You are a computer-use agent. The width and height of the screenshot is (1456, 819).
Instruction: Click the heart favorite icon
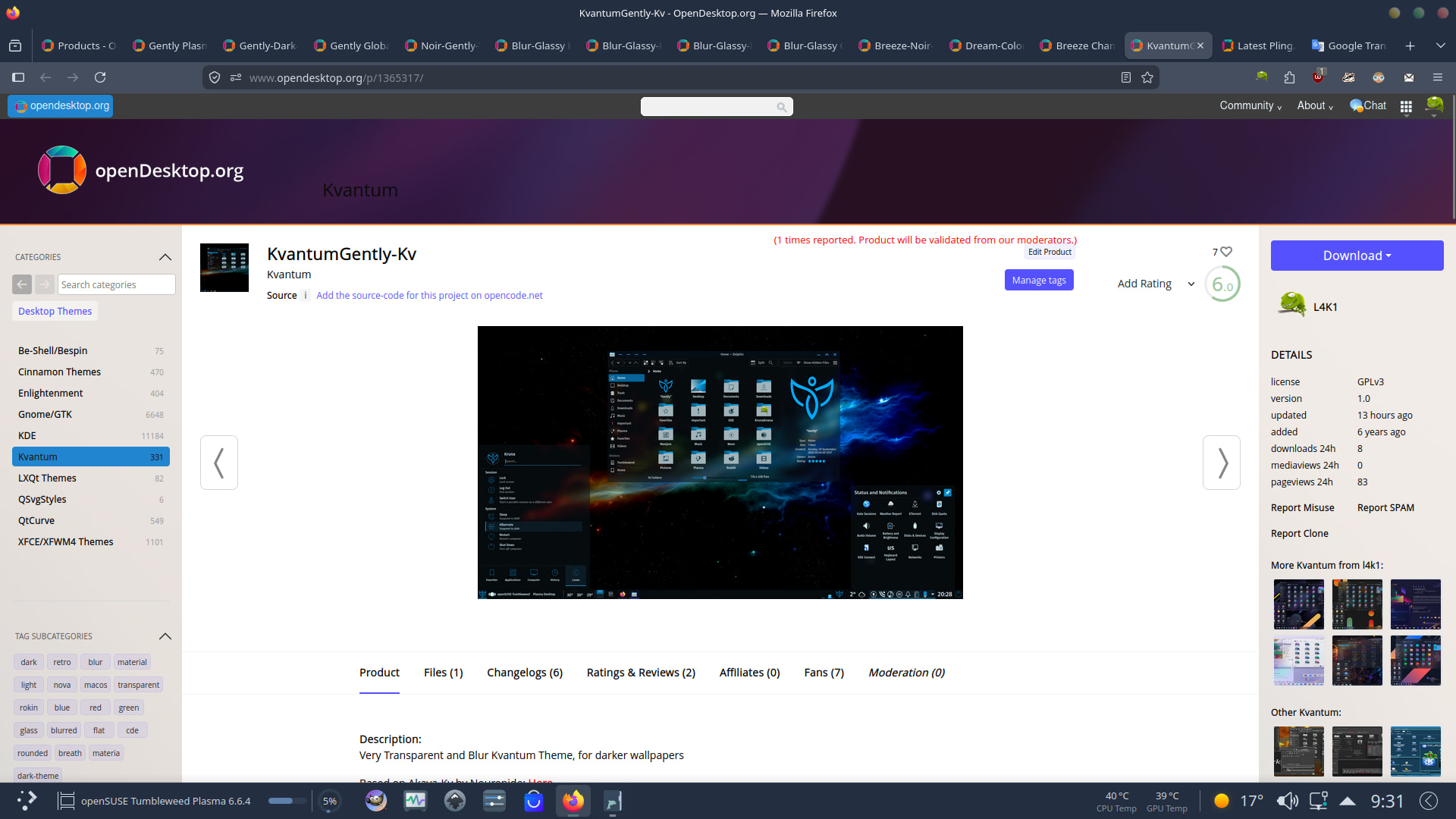pos(1226,252)
